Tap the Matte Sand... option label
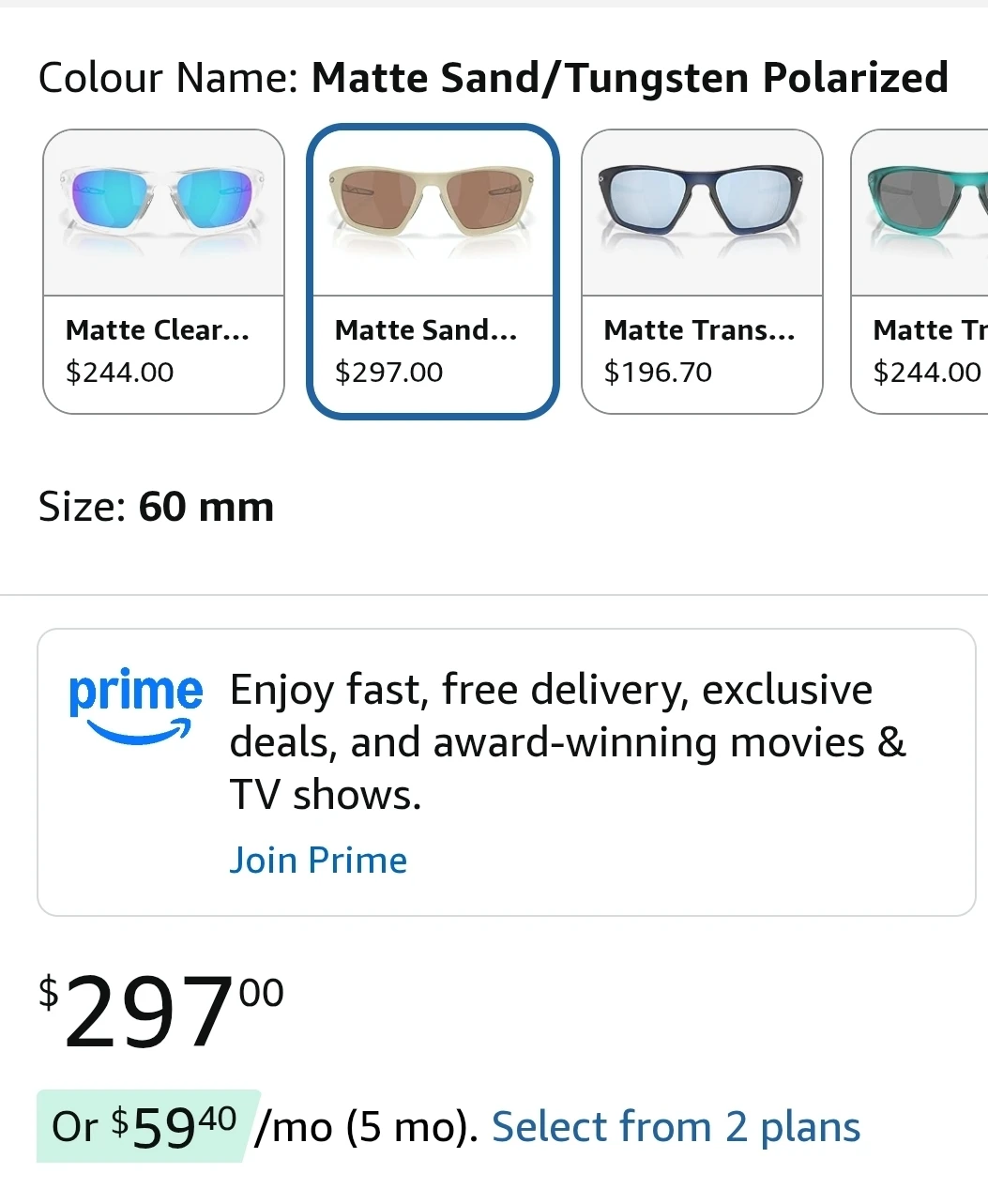This screenshot has width=988, height=1204. click(x=426, y=330)
